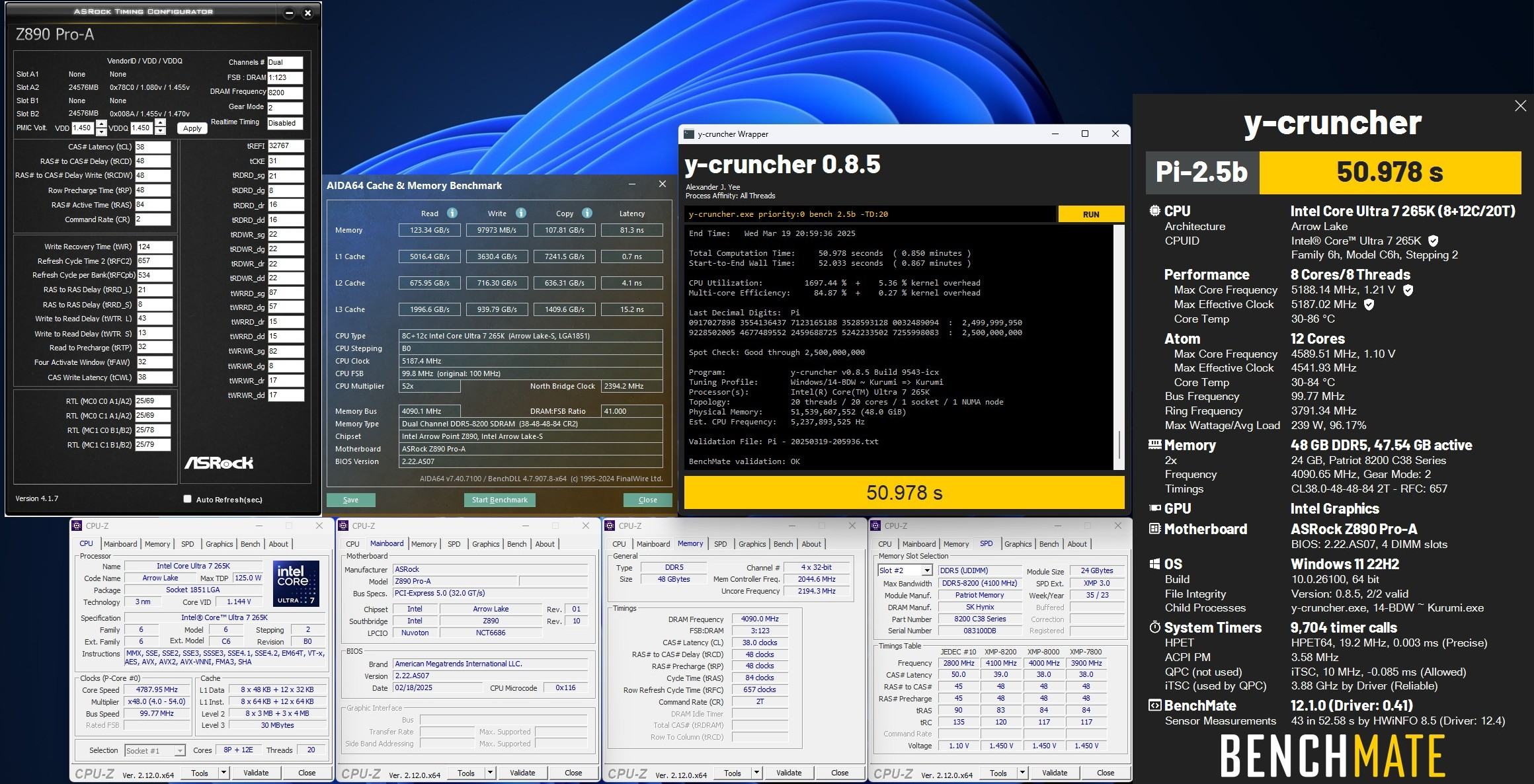Click the yellow RUN button in y-cruncher Wrapper
1534x784 pixels.
1091,214
